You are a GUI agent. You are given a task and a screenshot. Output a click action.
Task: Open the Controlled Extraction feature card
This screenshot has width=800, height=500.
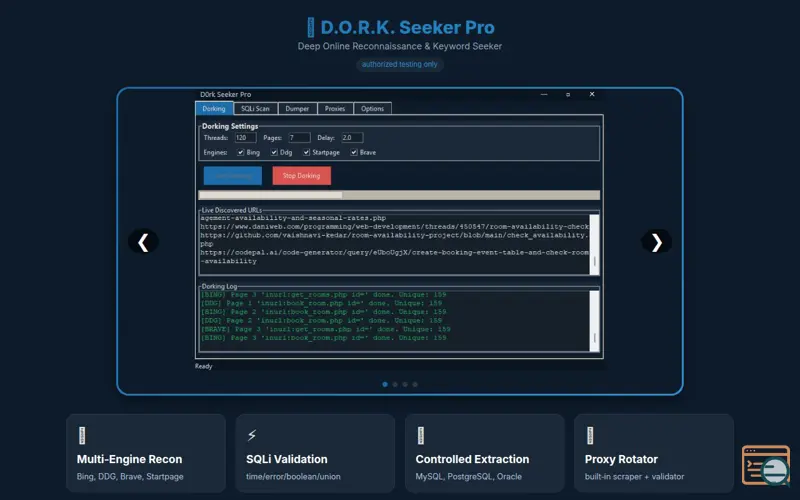pos(485,454)
